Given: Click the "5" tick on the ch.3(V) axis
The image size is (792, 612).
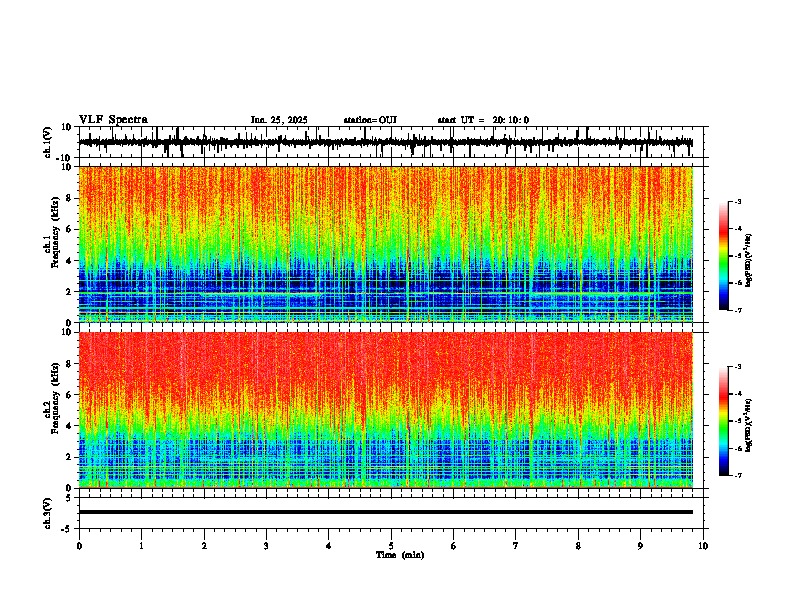Looking at the screenshot, I should 70,498.
